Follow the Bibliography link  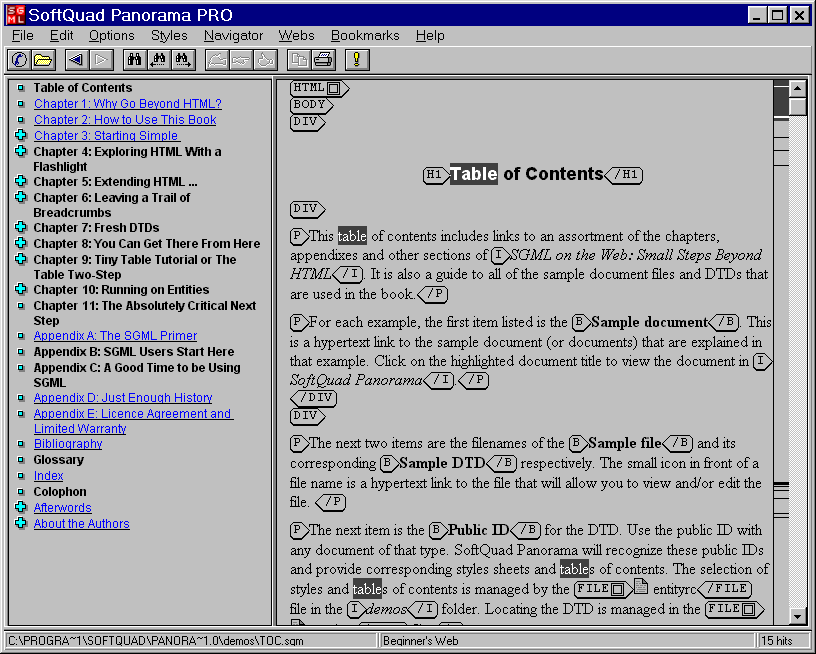tap(68, 444)
